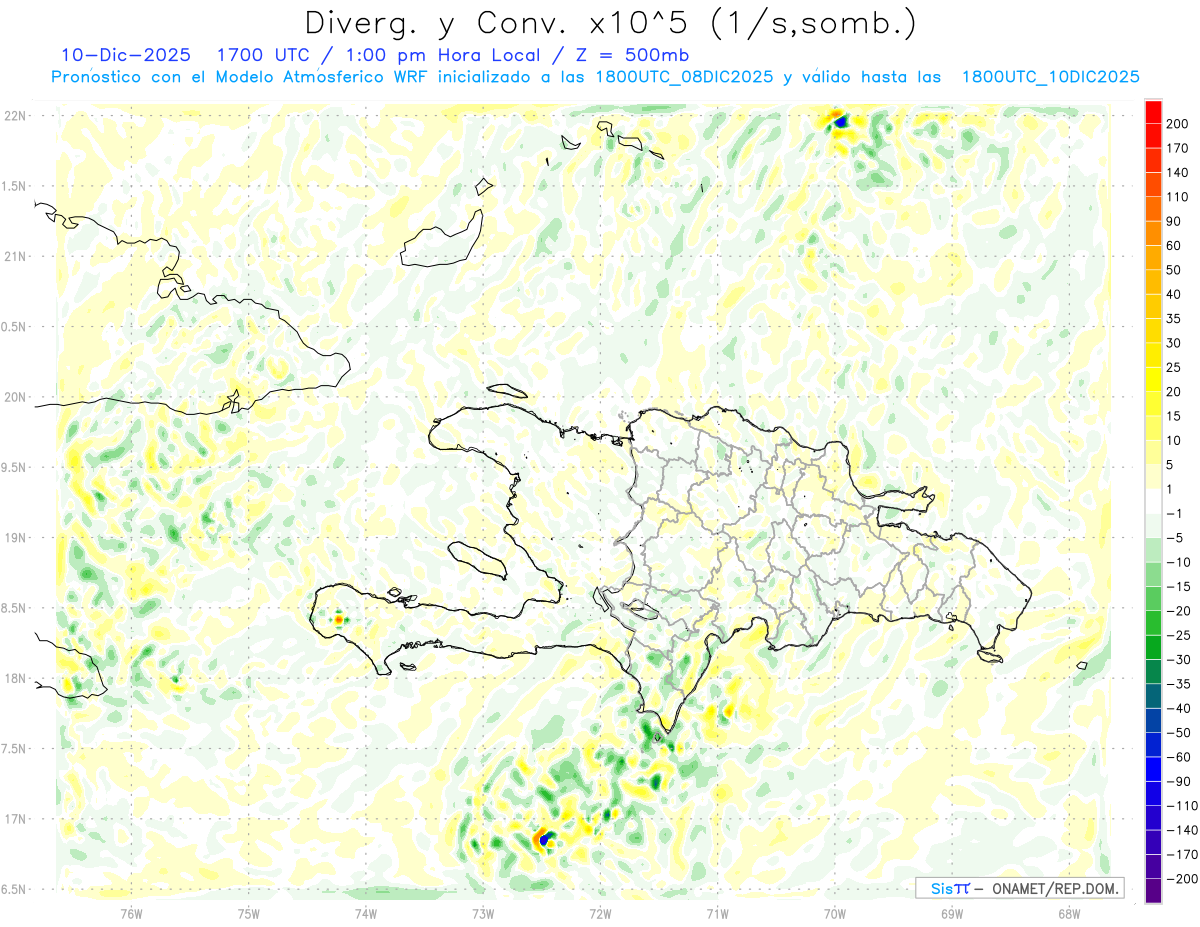This screenshot has width=1200, height=927.
Task: Click the colorbar value '140' in red range
Action: tap(1179, 173)
